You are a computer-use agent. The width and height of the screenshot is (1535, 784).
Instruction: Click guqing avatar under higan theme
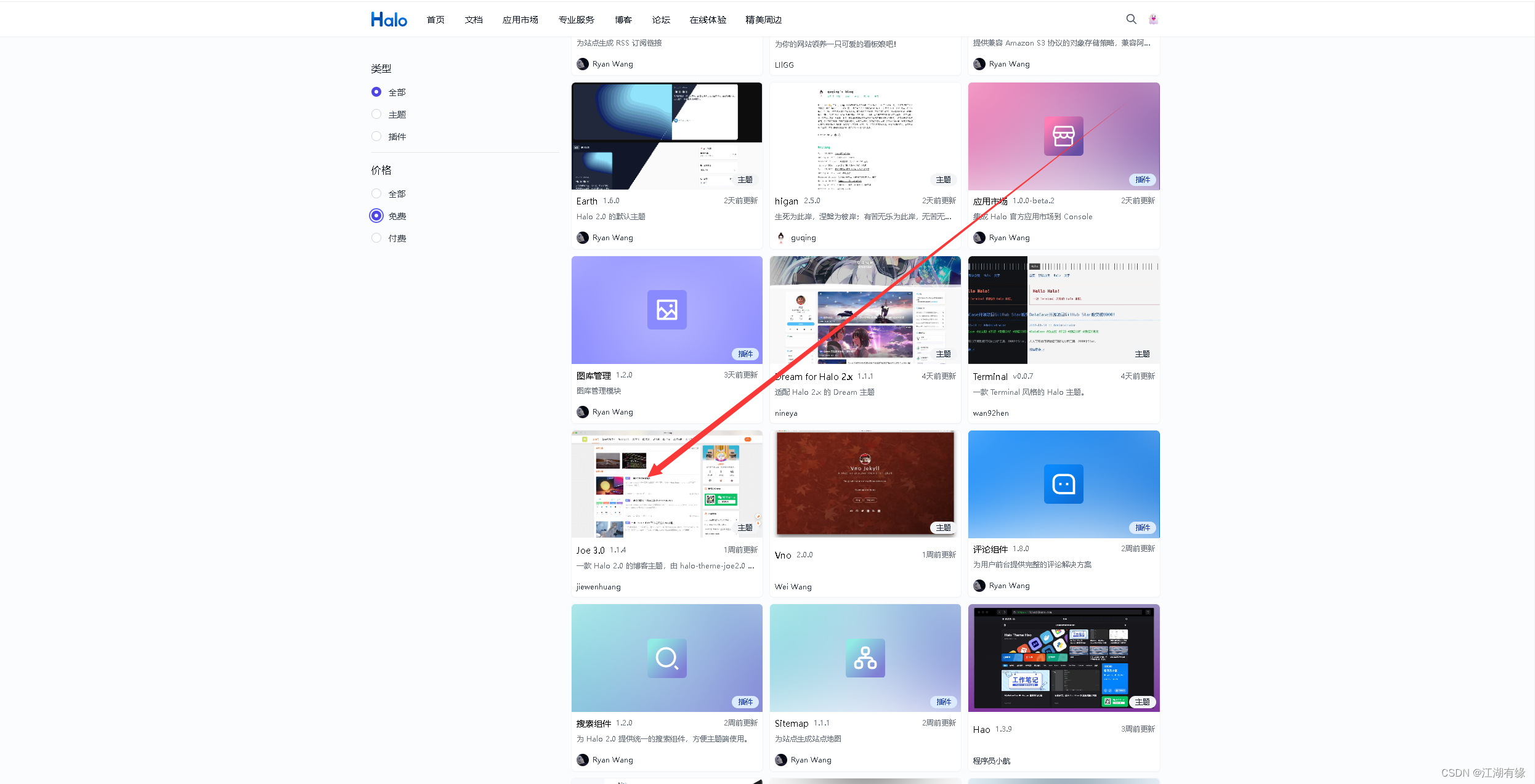coord(780,238)
